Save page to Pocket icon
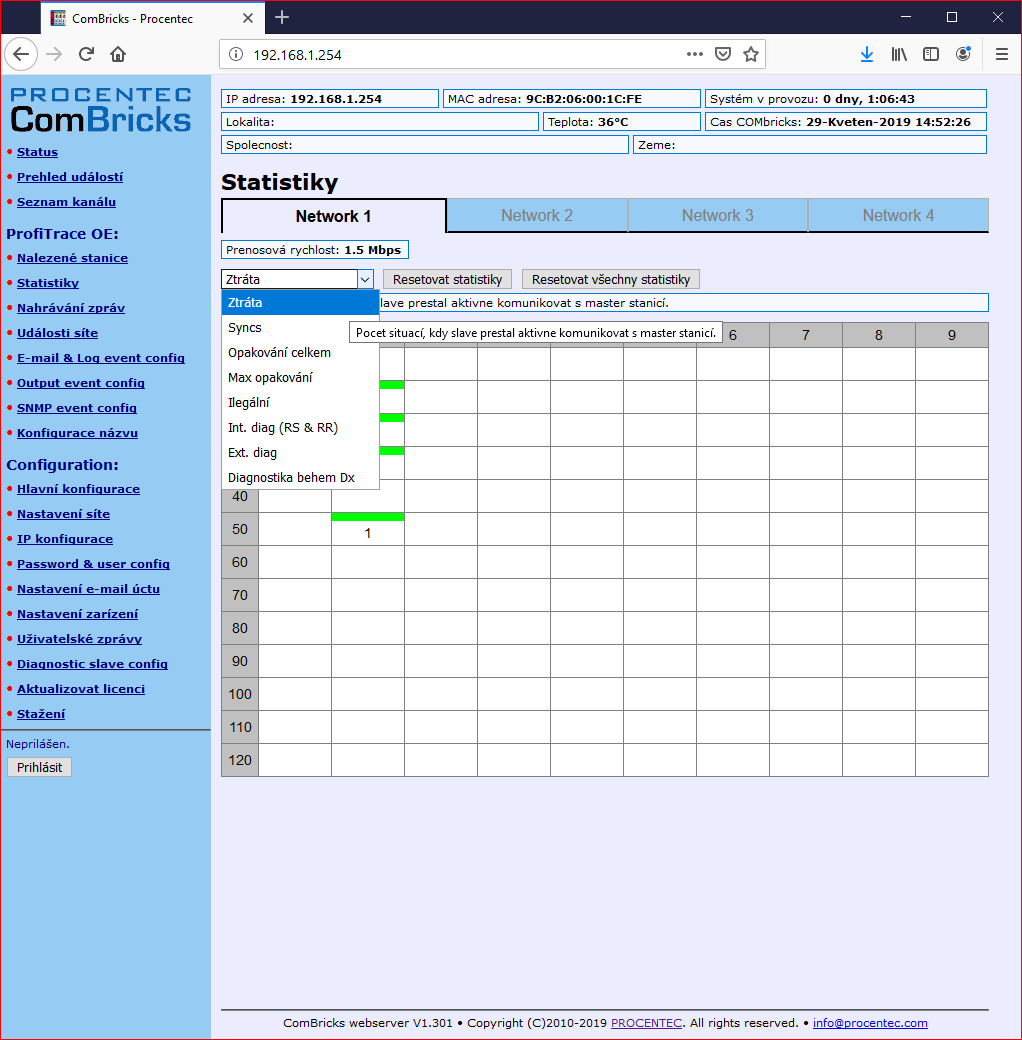The image size is (1022, 1040). (723, 54)
